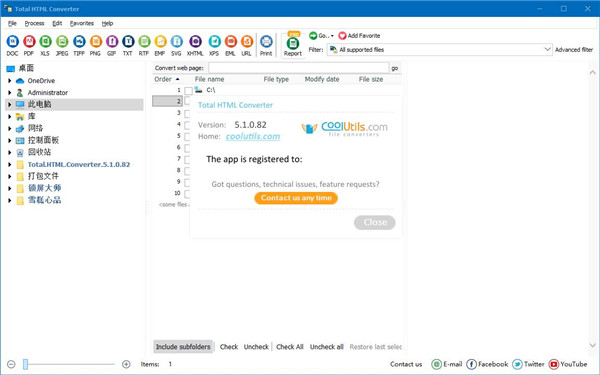Viewport: 600px width, 375px height.
Task: Open the Go dropdown arrow
Action: [x=332, y=36]
